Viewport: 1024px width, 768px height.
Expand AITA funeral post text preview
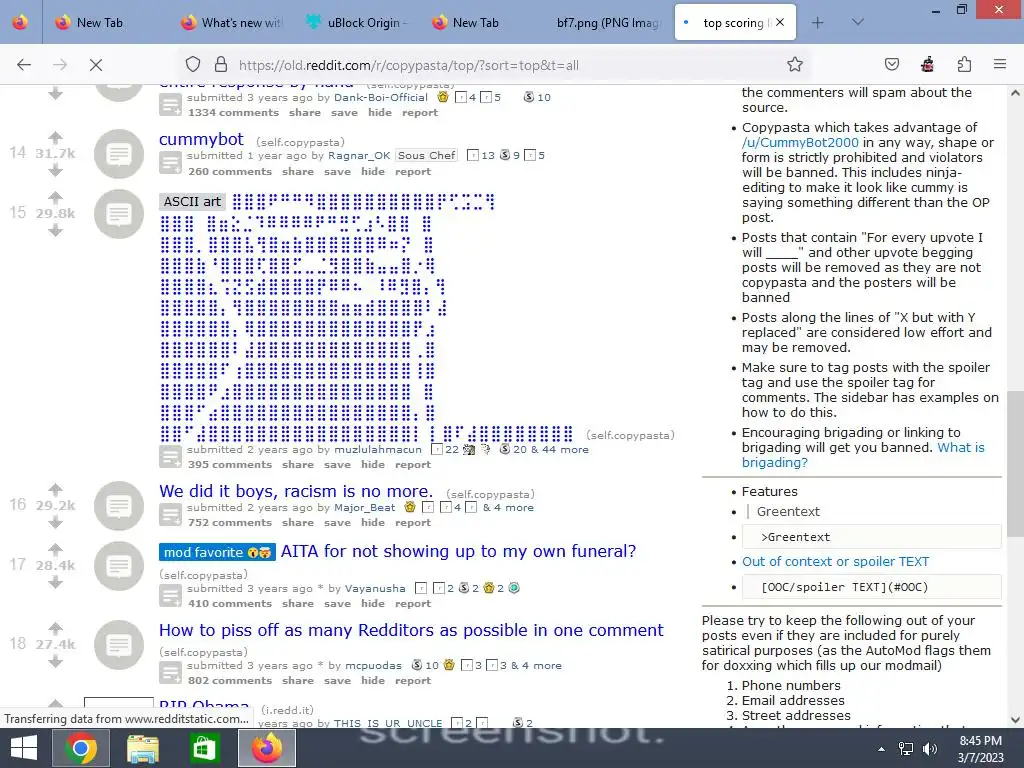tap(170, 596)
